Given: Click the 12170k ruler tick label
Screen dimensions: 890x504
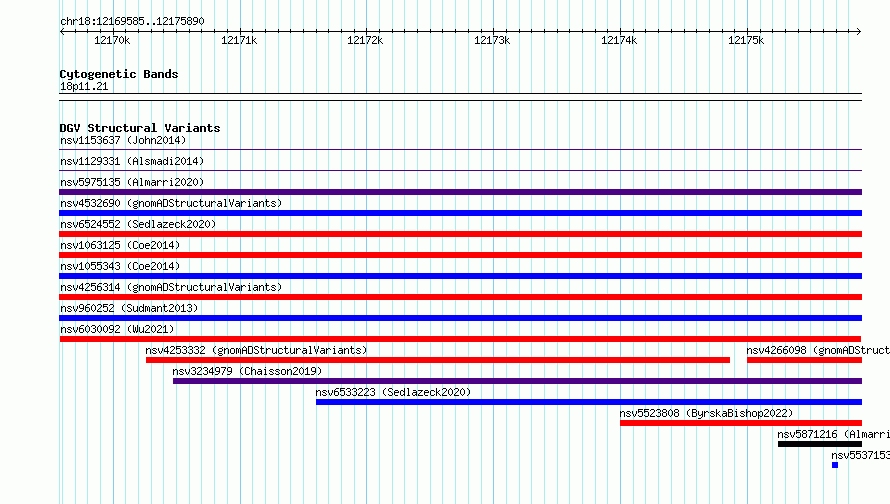Looking at the screenshot, I should coord(112,40).
